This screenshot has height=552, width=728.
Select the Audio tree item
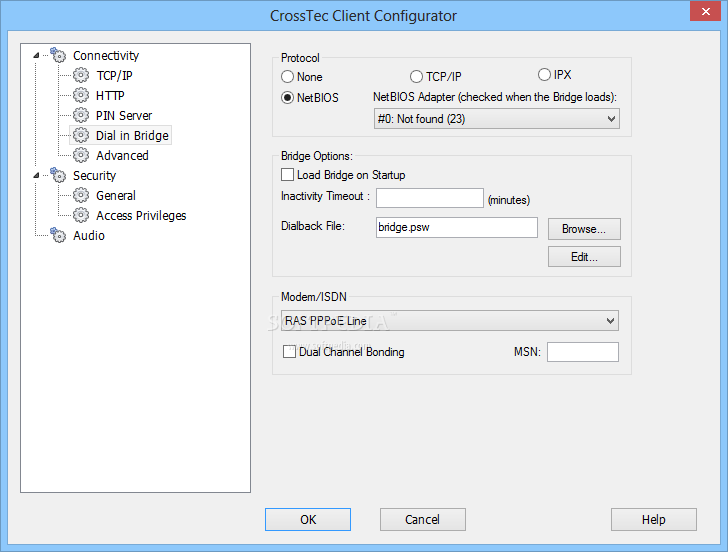point(89,235)
